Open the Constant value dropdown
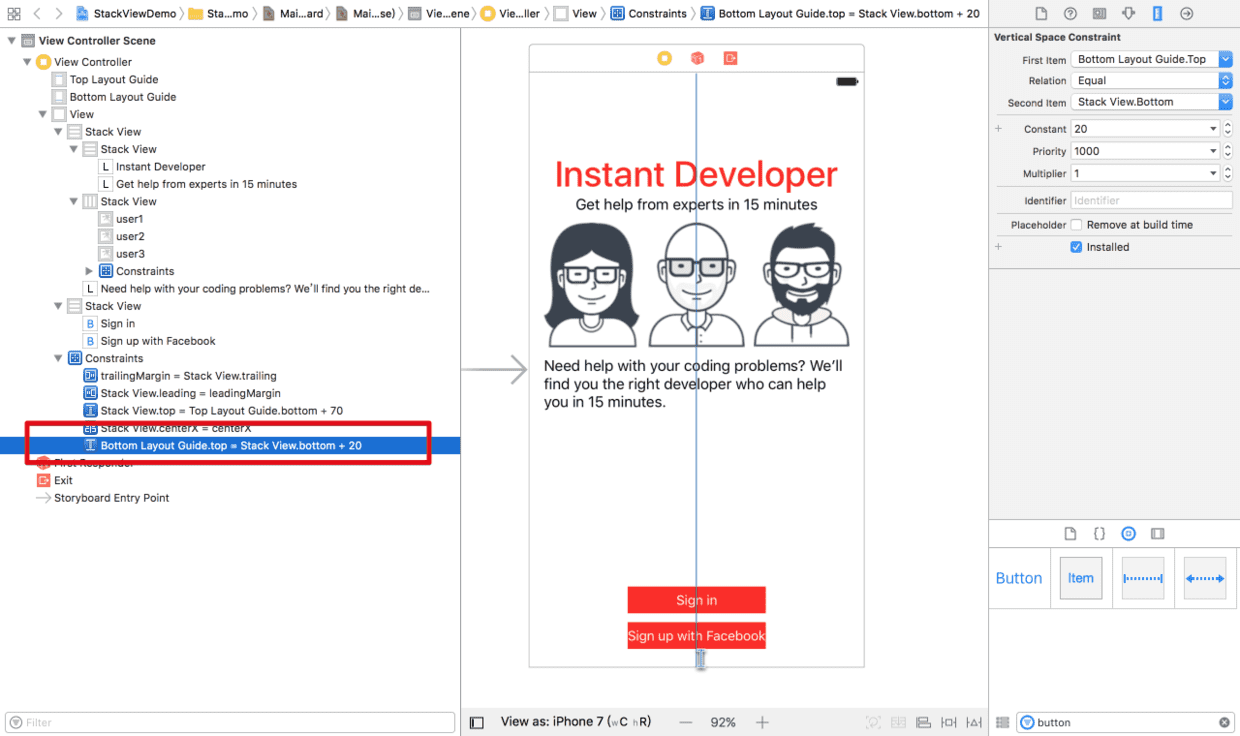The height and width of the screenshot is (736, 1240). tap(1213, 129)
